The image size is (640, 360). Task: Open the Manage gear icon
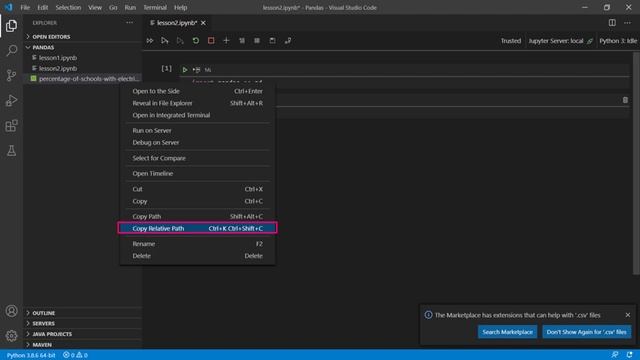click(x=11, y=336)
